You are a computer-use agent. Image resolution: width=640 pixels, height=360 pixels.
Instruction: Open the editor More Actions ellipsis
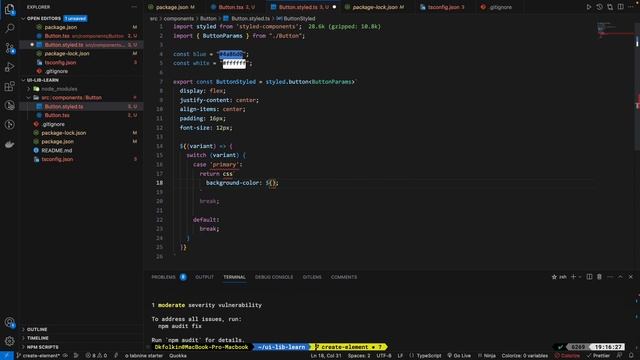(x=631, y=7)
